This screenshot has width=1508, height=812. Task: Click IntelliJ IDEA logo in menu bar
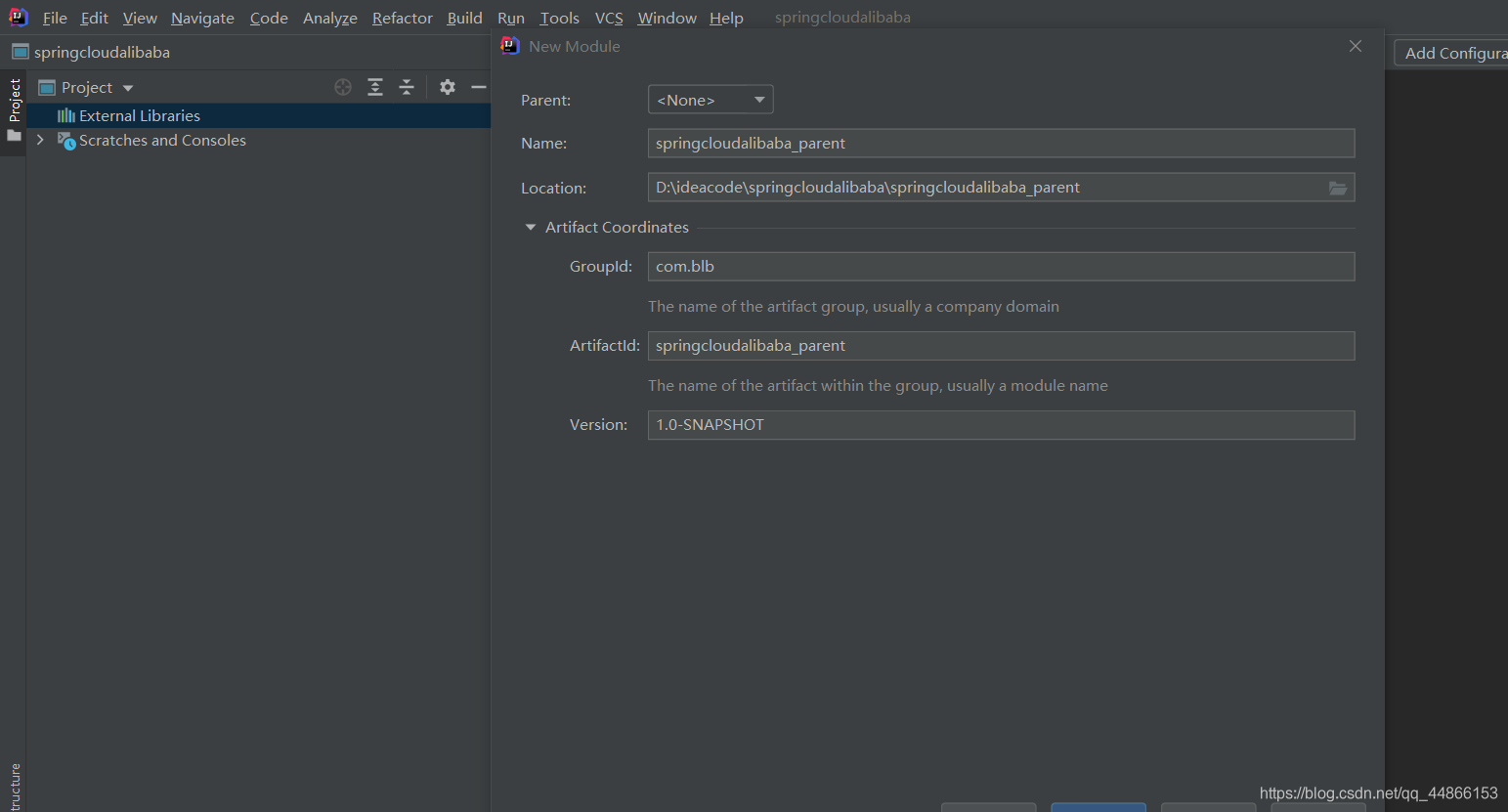[19, 17]
